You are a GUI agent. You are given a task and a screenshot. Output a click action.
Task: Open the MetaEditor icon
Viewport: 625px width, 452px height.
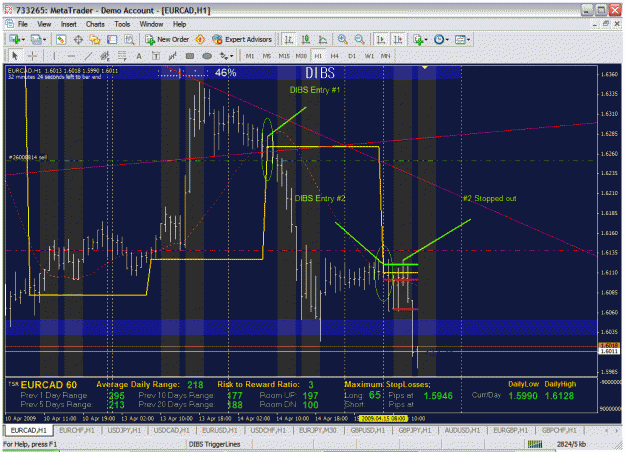200,39
